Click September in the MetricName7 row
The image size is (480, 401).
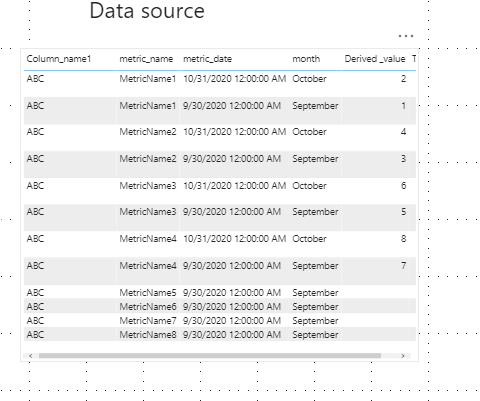coord(315,321)
